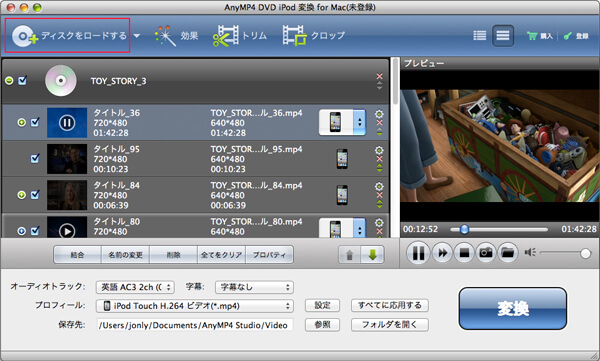Expand the タイトル_36 row
Screen dimensions: 600x361
tap(21, 123)
